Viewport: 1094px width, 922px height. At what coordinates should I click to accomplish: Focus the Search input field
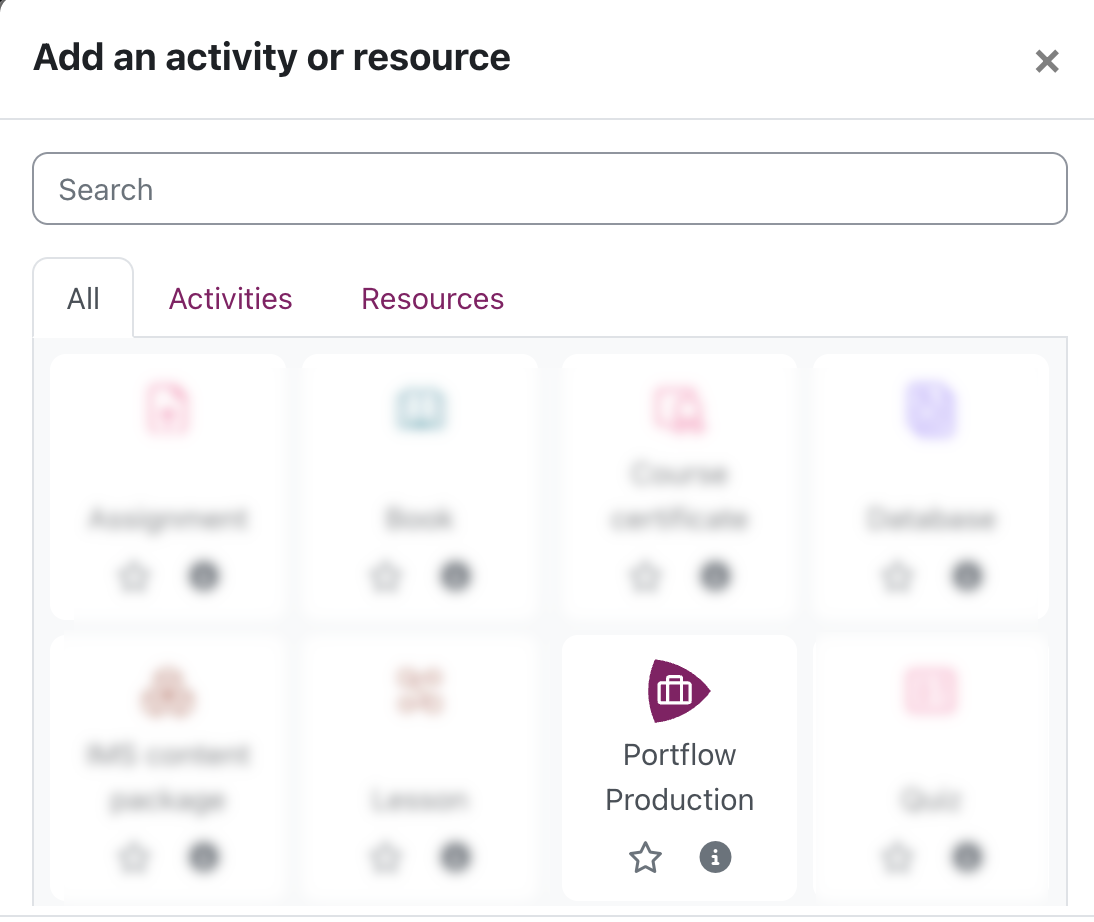(550, 188)
